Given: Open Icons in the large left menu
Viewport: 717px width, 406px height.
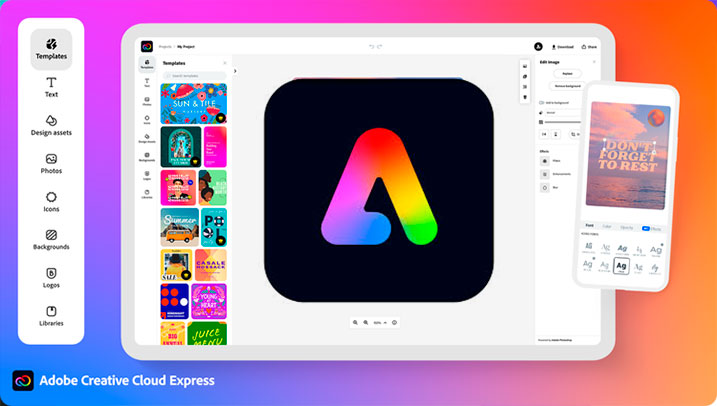Looking at the screenshot, I should (x=51, y=202).
